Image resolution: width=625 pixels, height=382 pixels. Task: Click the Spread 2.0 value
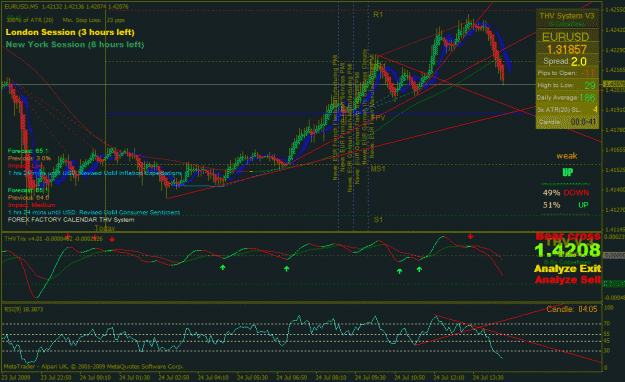click(x=578, y=61)
